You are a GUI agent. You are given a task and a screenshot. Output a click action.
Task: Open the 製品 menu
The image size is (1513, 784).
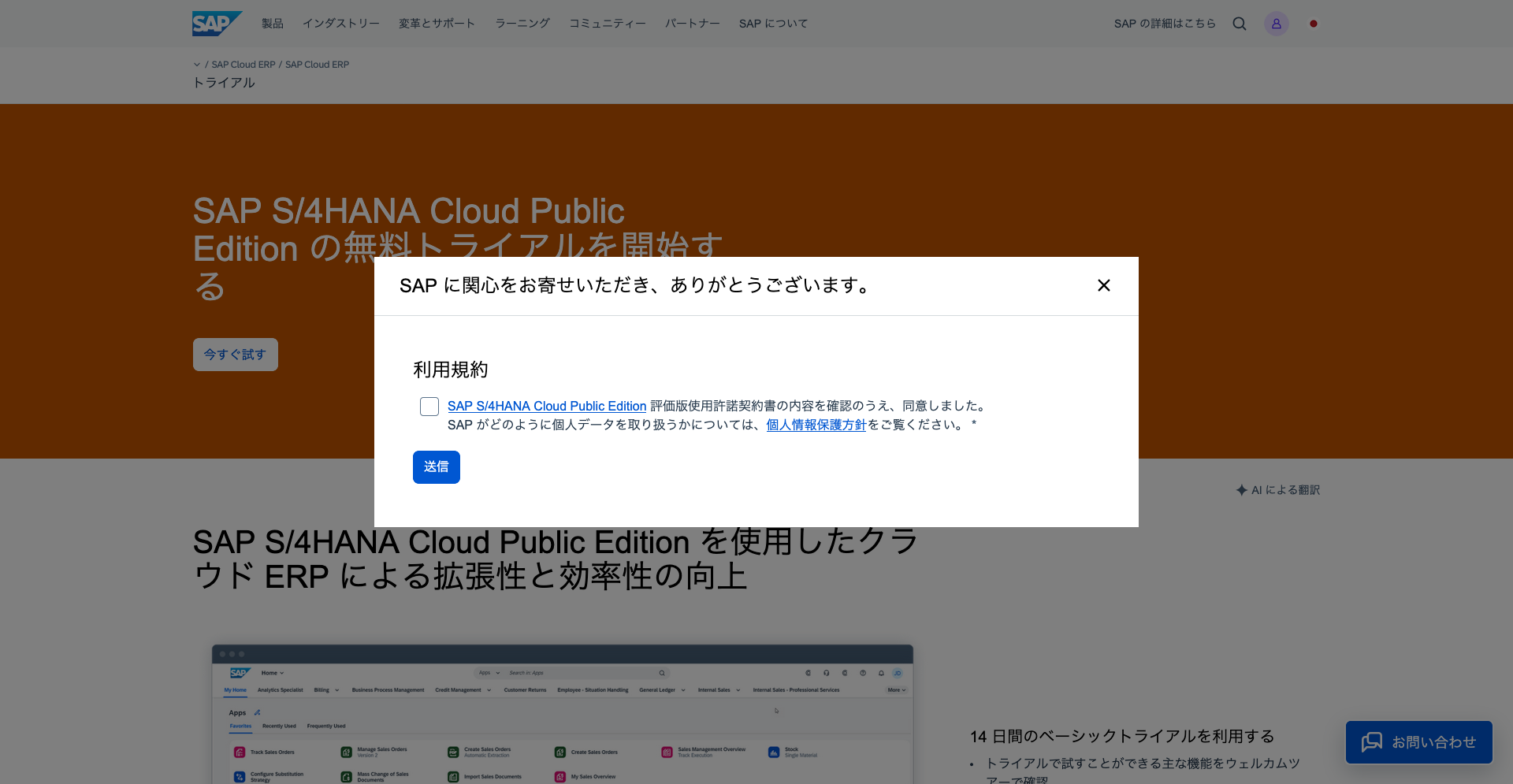[273, 24]
